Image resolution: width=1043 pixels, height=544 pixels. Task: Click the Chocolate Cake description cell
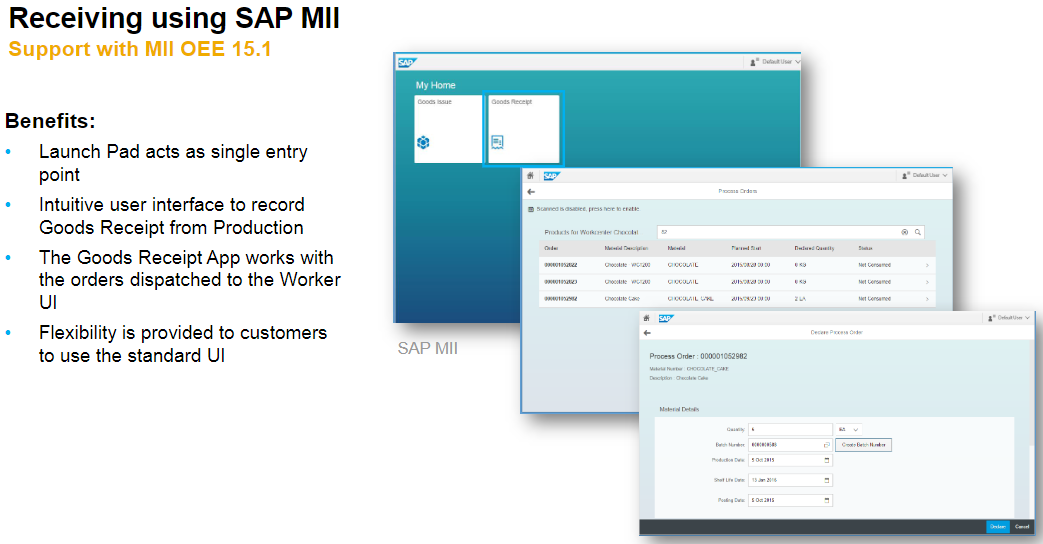624,299
